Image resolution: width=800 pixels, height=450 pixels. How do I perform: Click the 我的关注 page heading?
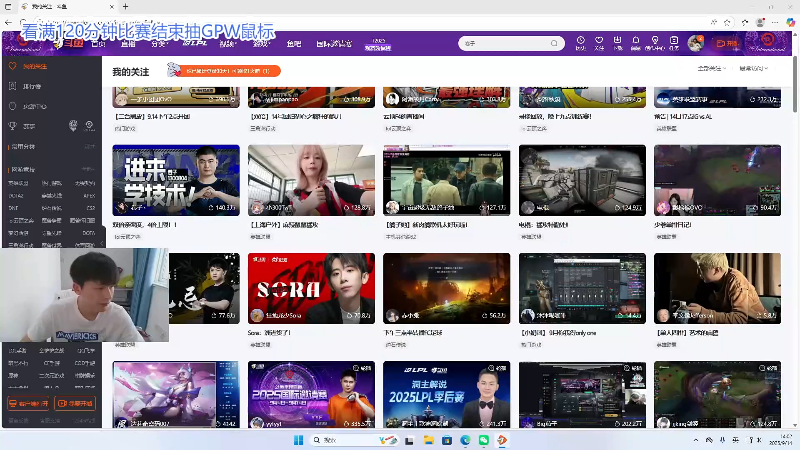(x=131, y=72)
